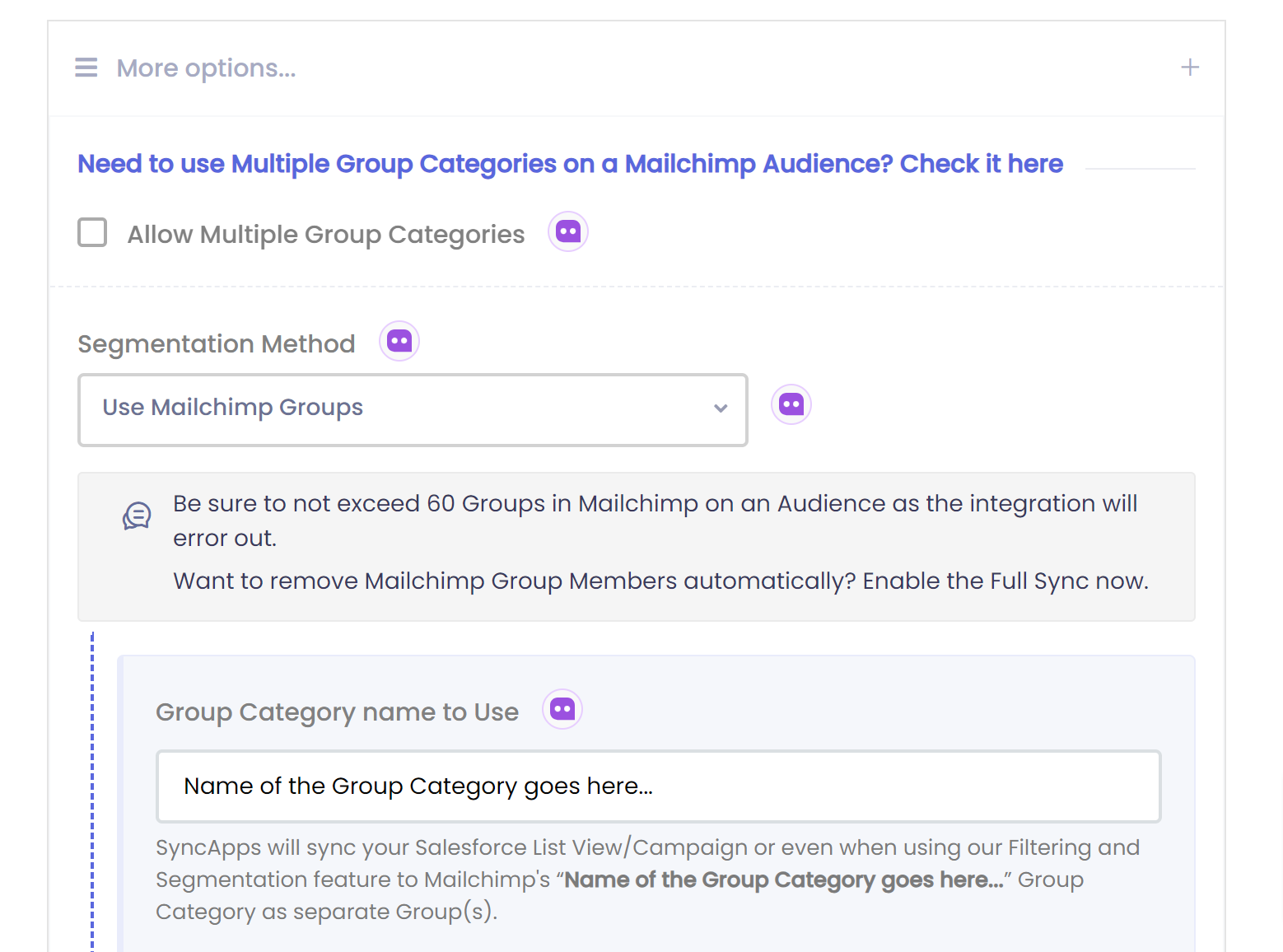The image size is (1283, 952).
Task: Click the Enable the Full Sync now text
Action: coord(1005,581)
